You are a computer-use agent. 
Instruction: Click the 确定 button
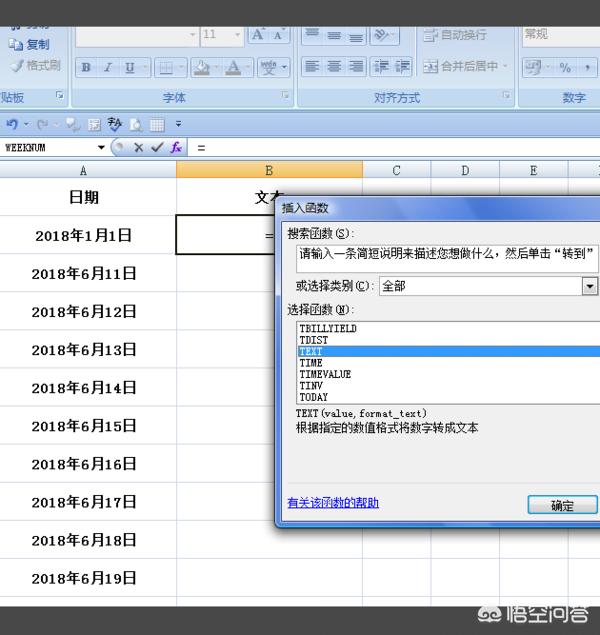(562, 505)
